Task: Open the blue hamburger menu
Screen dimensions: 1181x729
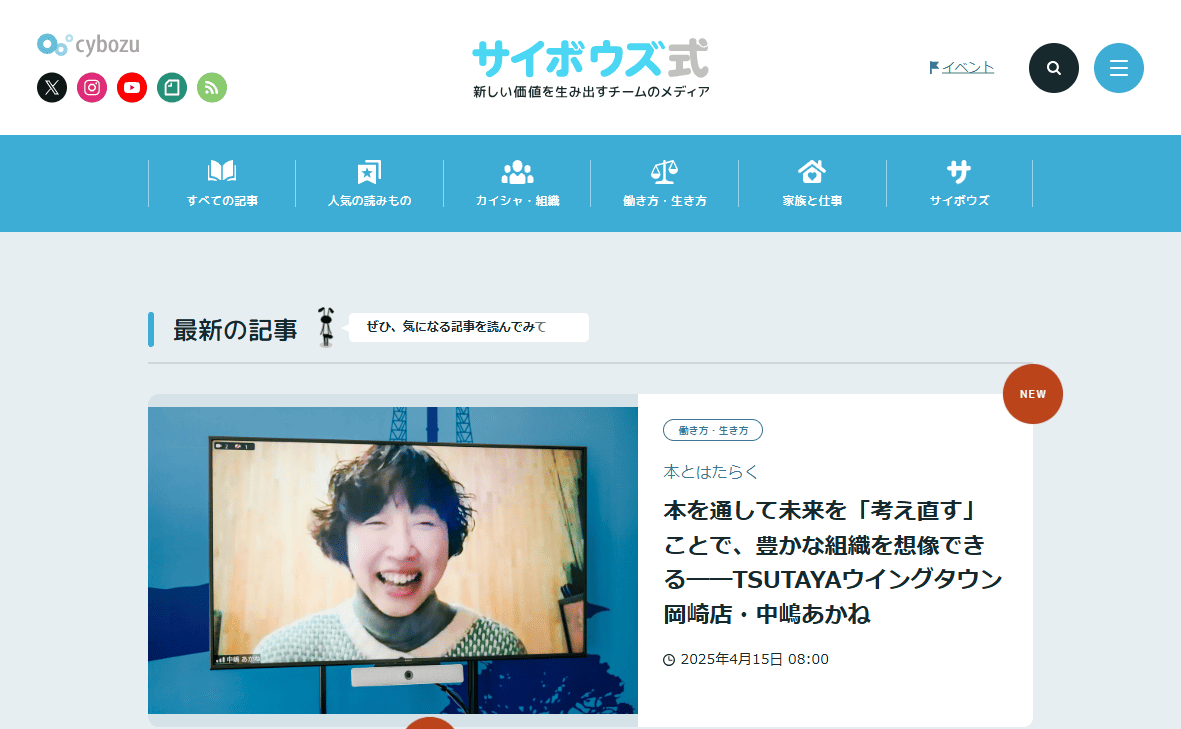Action: pos(1119,68)
